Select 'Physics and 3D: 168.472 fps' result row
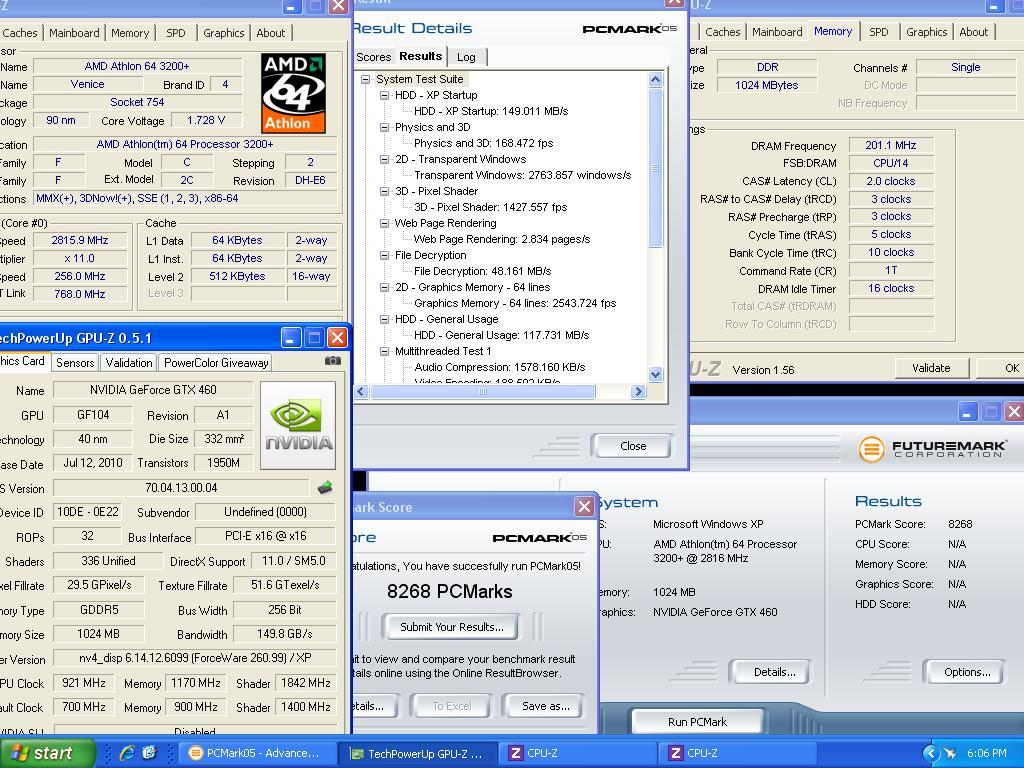 pyautogui.click(x=483, y=143)
